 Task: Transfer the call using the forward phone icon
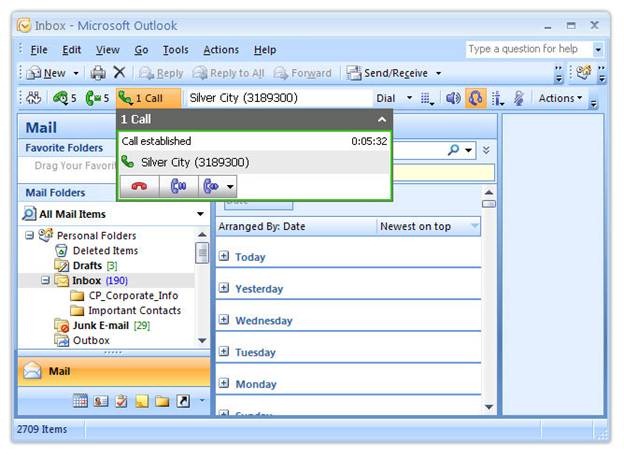pos(211,186)
